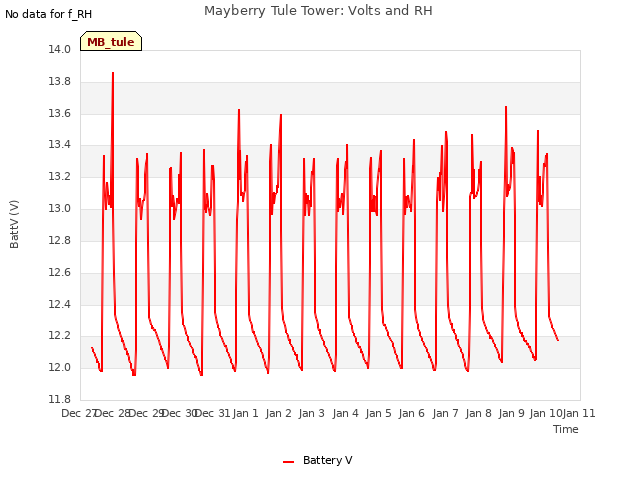
Task: Click the voltage peak near Jan 9
Action: point(506,107)
